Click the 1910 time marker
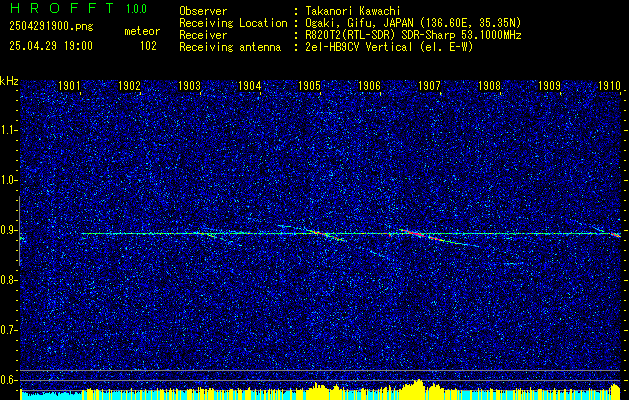This screenshot has width=629, height=400. pyautogui.click(x=609, y=85)
